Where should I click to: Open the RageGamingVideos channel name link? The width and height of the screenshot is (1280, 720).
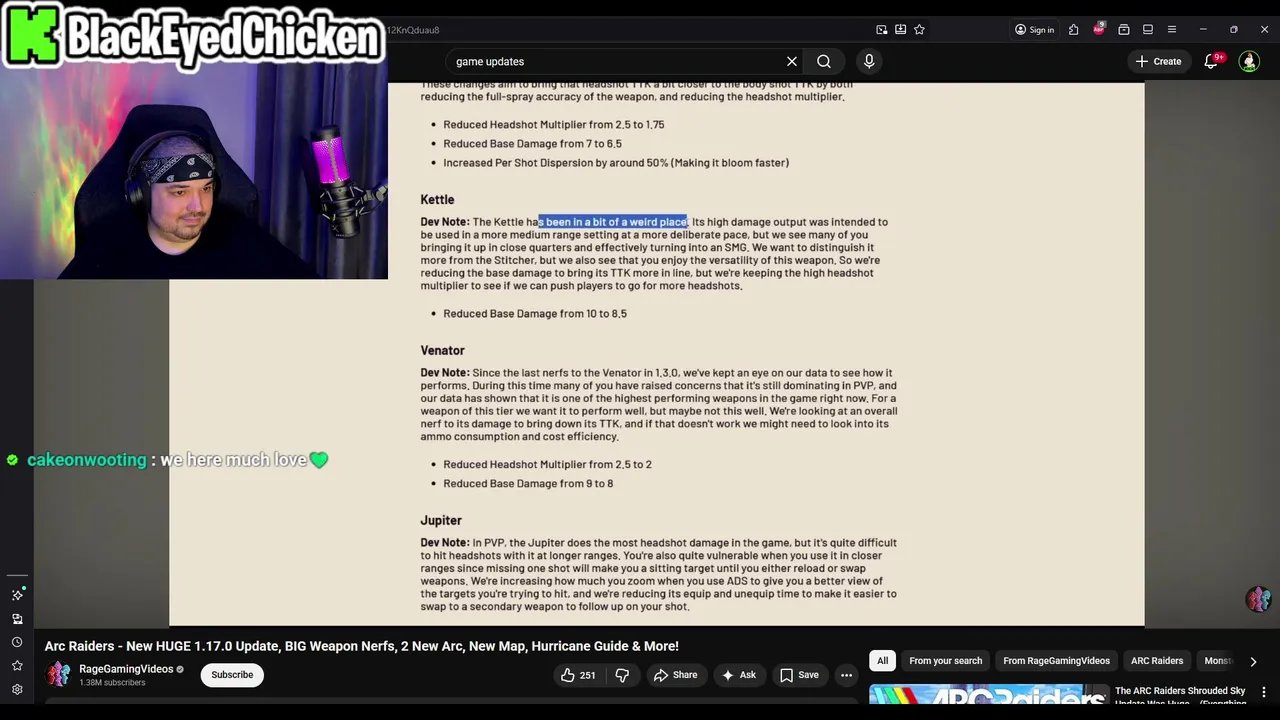point(126,669)
